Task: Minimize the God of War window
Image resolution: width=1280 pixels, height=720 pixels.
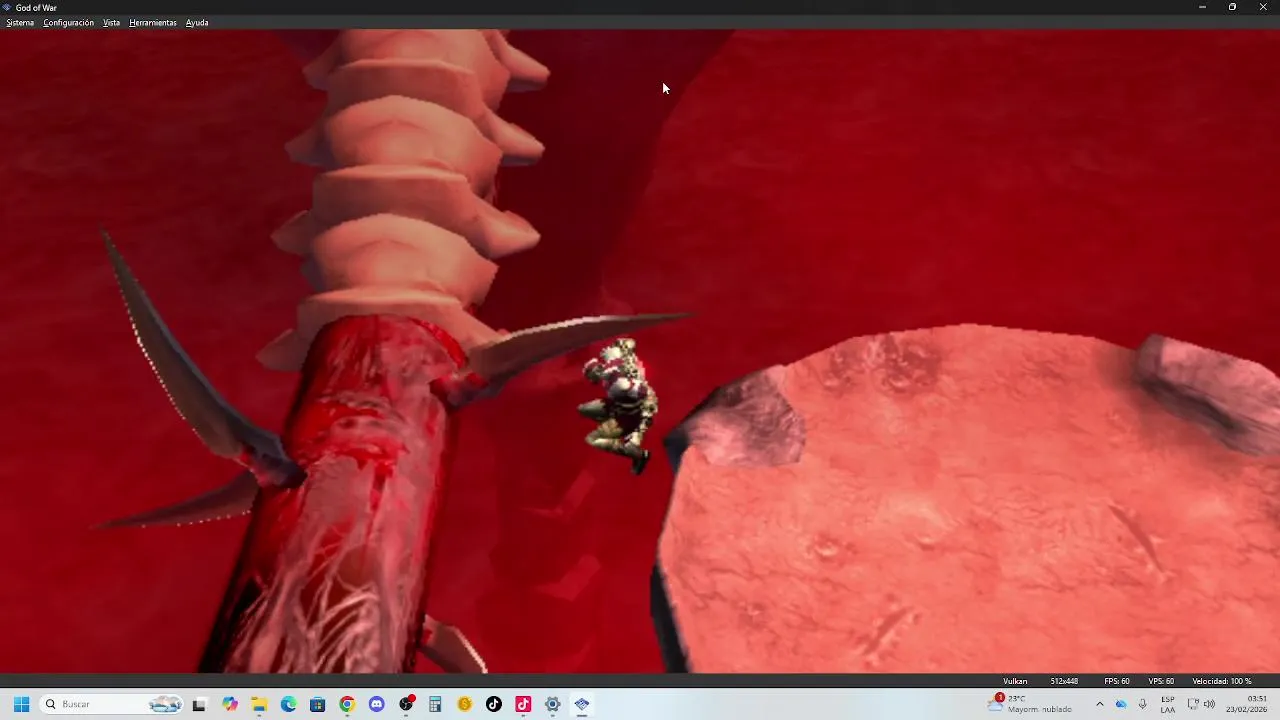Action: click(x=1202, y=7)
